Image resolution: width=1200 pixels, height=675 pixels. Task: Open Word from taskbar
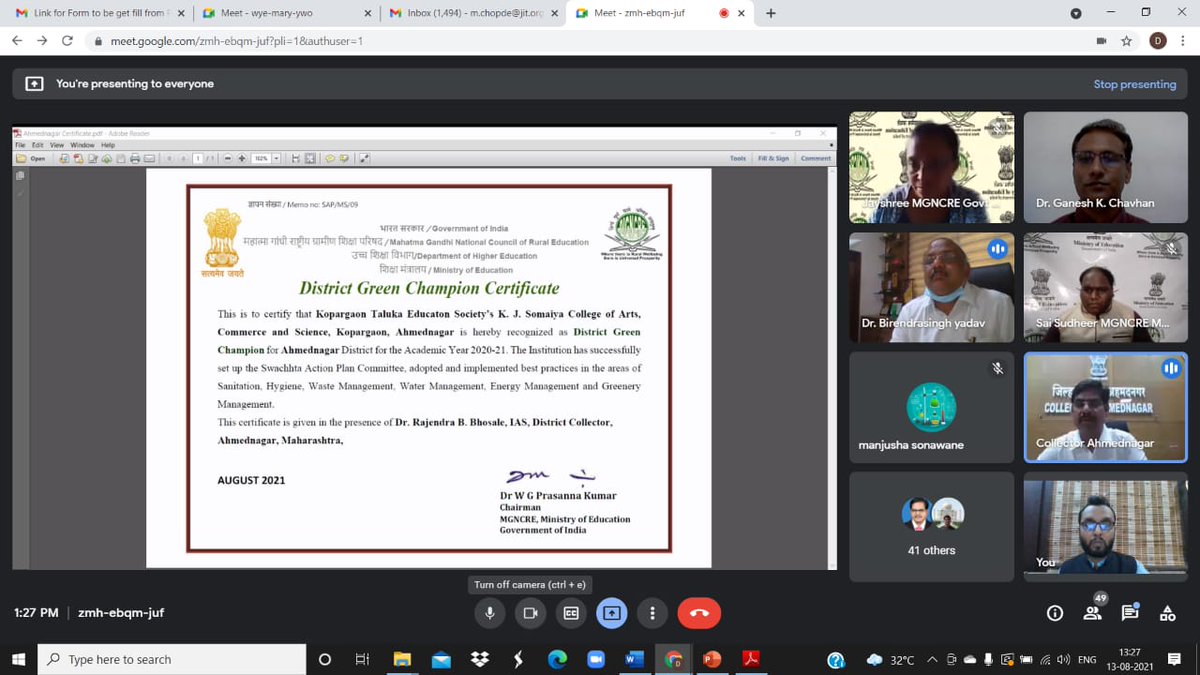(634, 659)
